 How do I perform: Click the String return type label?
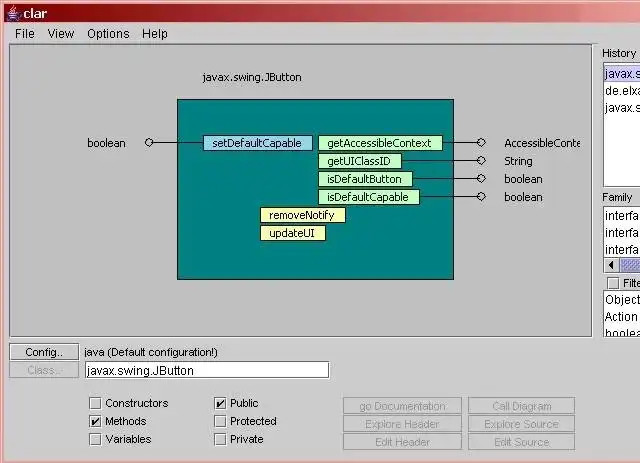pos(518,161)
